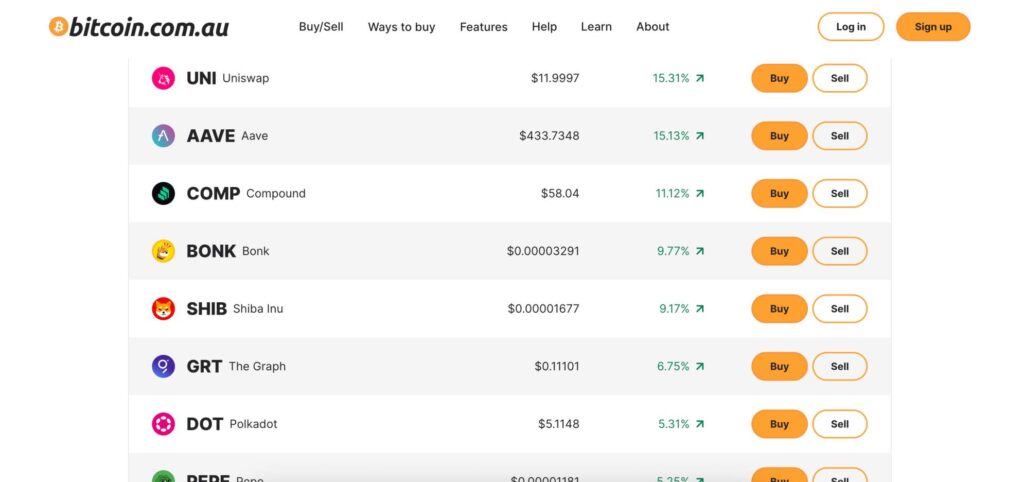Sell Compound COMP

click(840, 193)
